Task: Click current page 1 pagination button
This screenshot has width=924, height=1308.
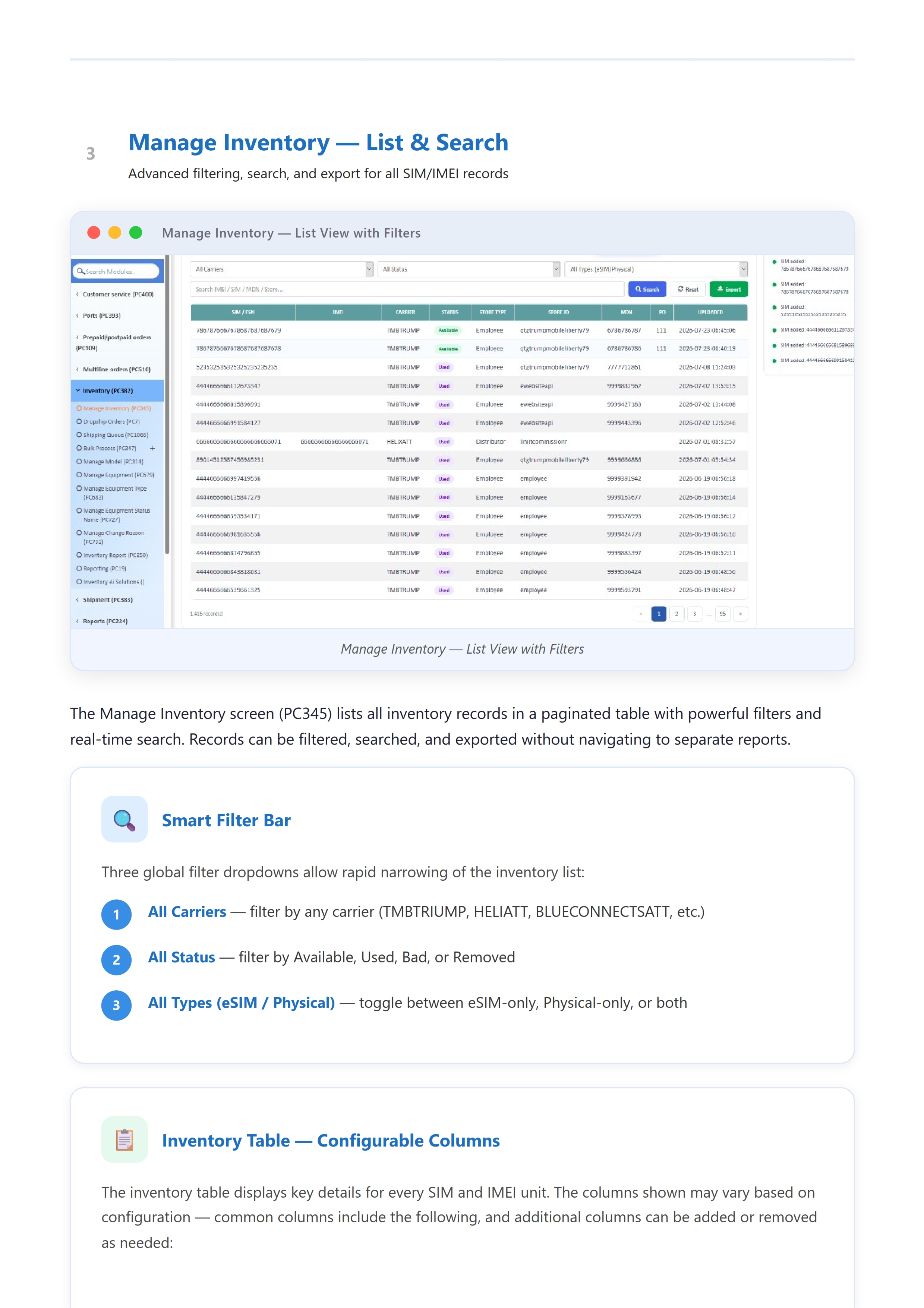Action: click(x=659, y=614)
